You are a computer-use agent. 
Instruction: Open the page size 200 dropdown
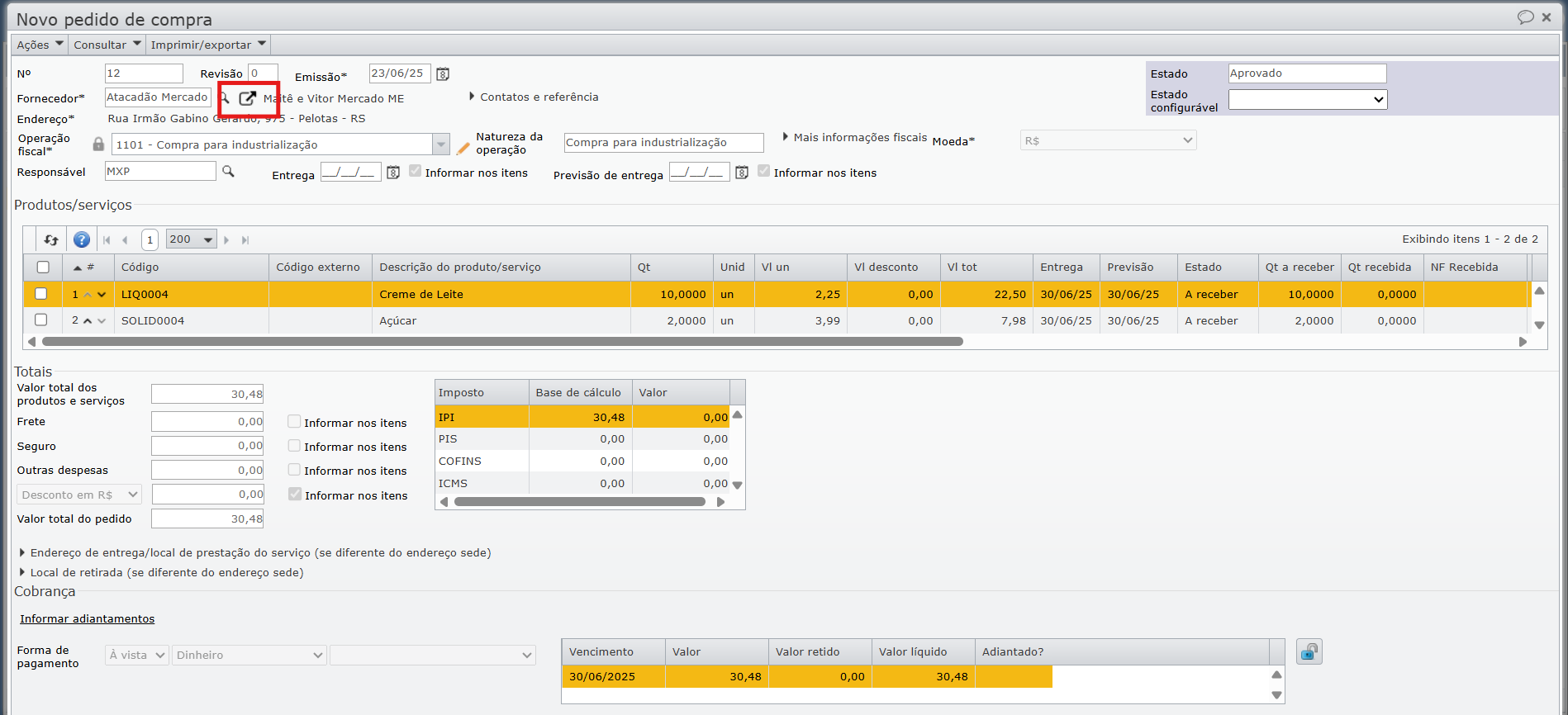191,239
